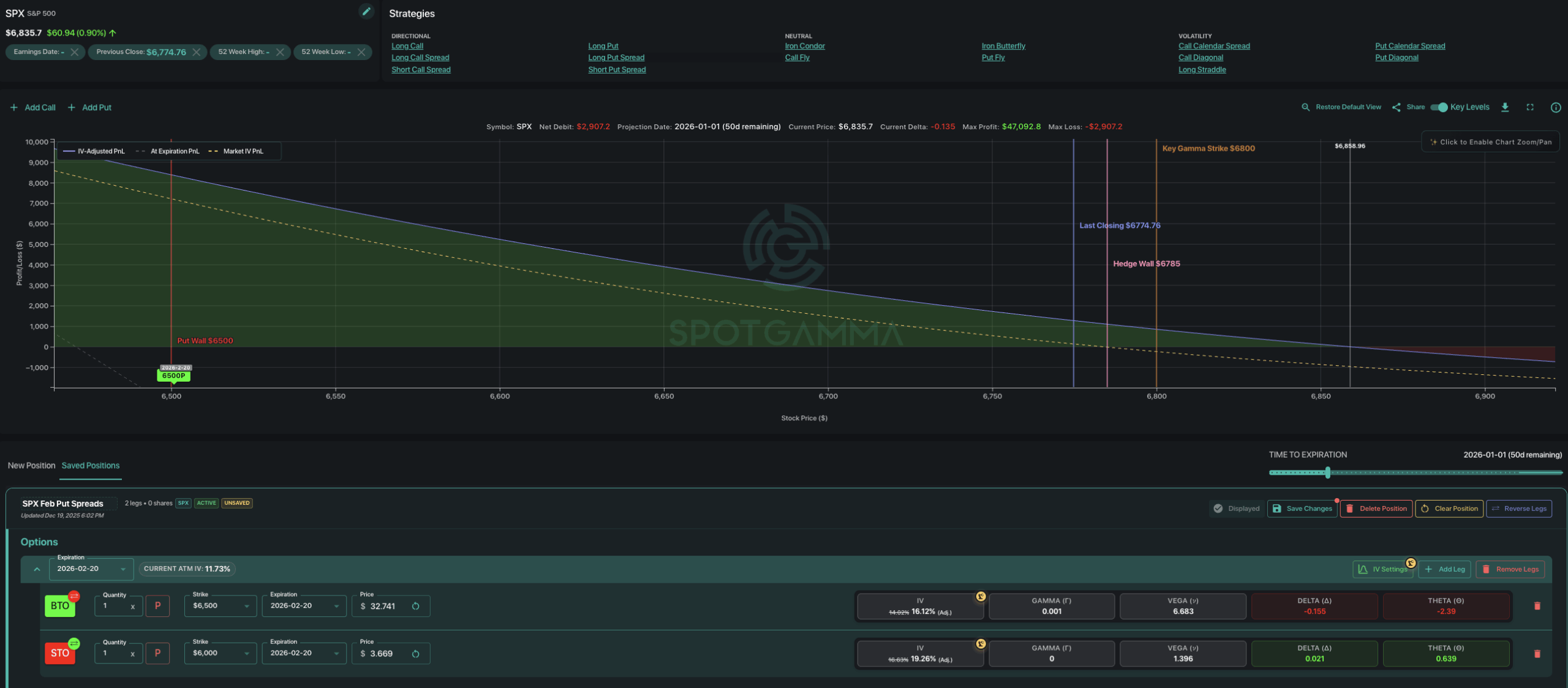Swap direction icon on BTO badge

pos(74,596)
